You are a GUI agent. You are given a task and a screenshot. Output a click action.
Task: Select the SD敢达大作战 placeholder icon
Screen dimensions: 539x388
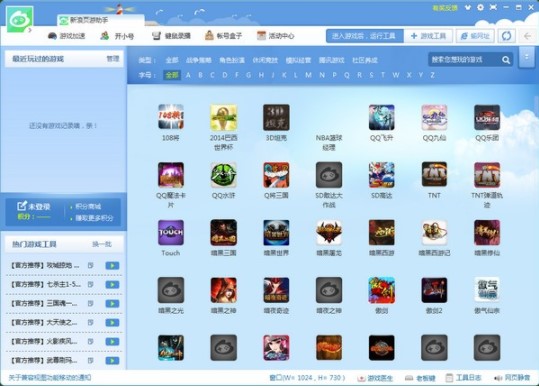[x=329, y=175]
